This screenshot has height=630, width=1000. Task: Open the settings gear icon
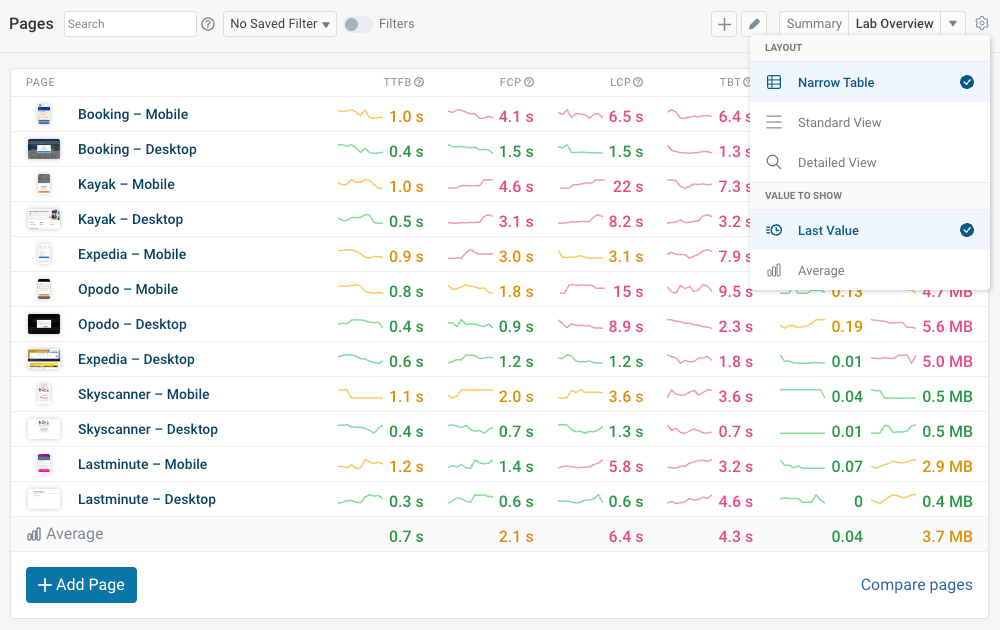(x=981, y=24)
